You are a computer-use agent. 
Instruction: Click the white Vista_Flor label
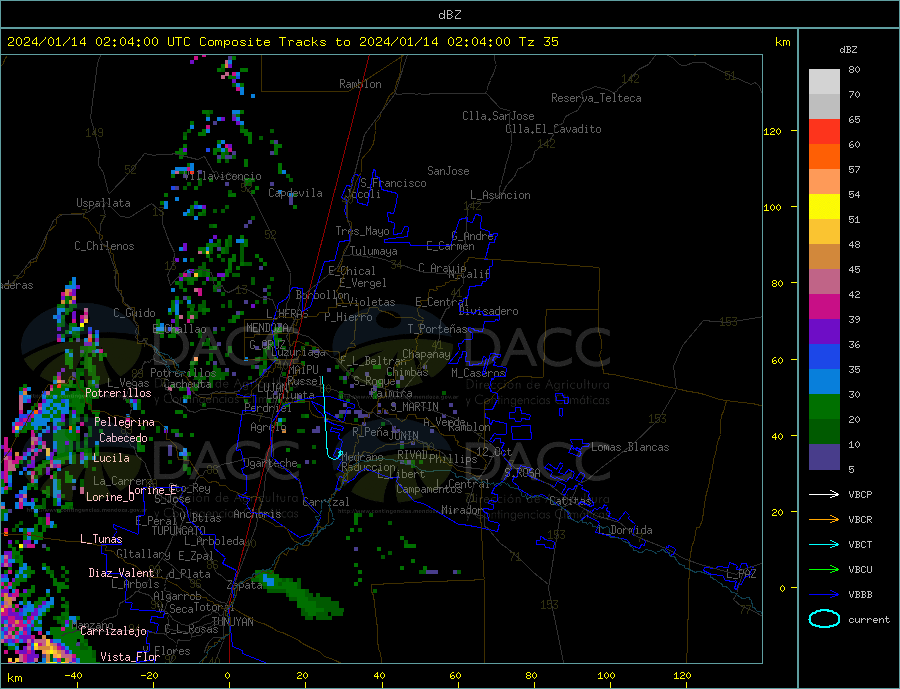pos(130,657)
